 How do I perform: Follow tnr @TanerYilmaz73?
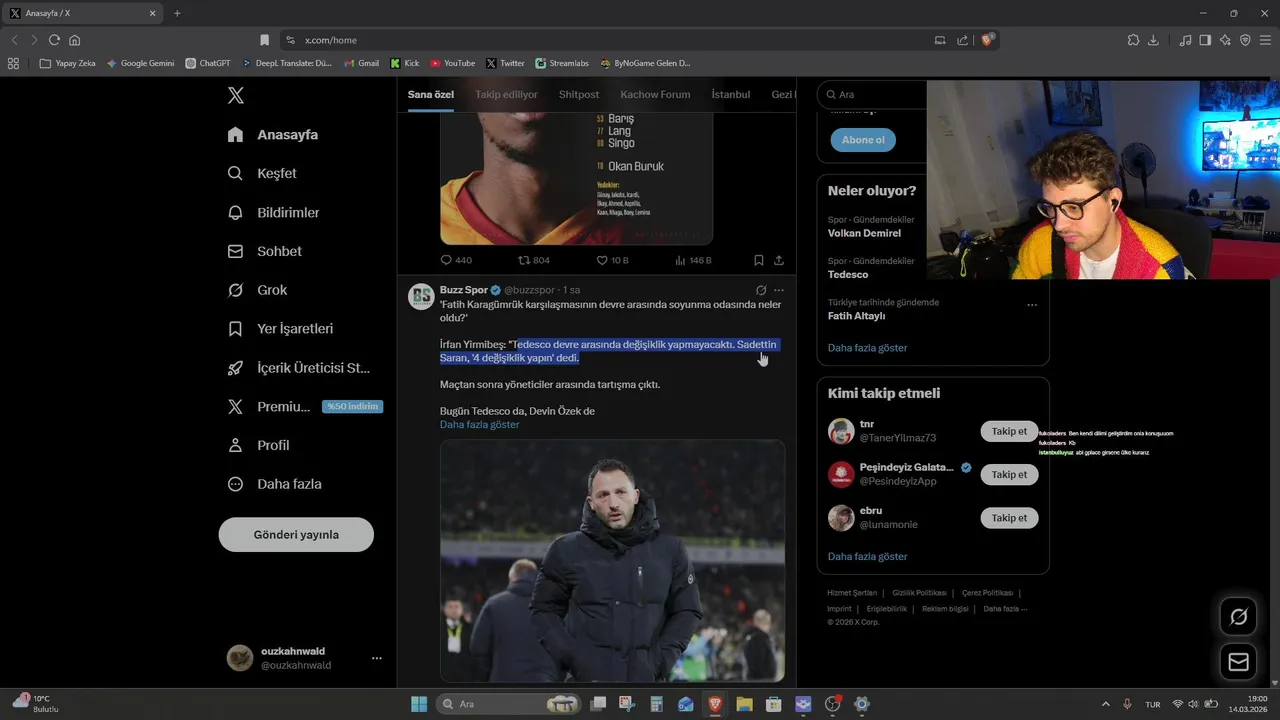[1009, 431]
